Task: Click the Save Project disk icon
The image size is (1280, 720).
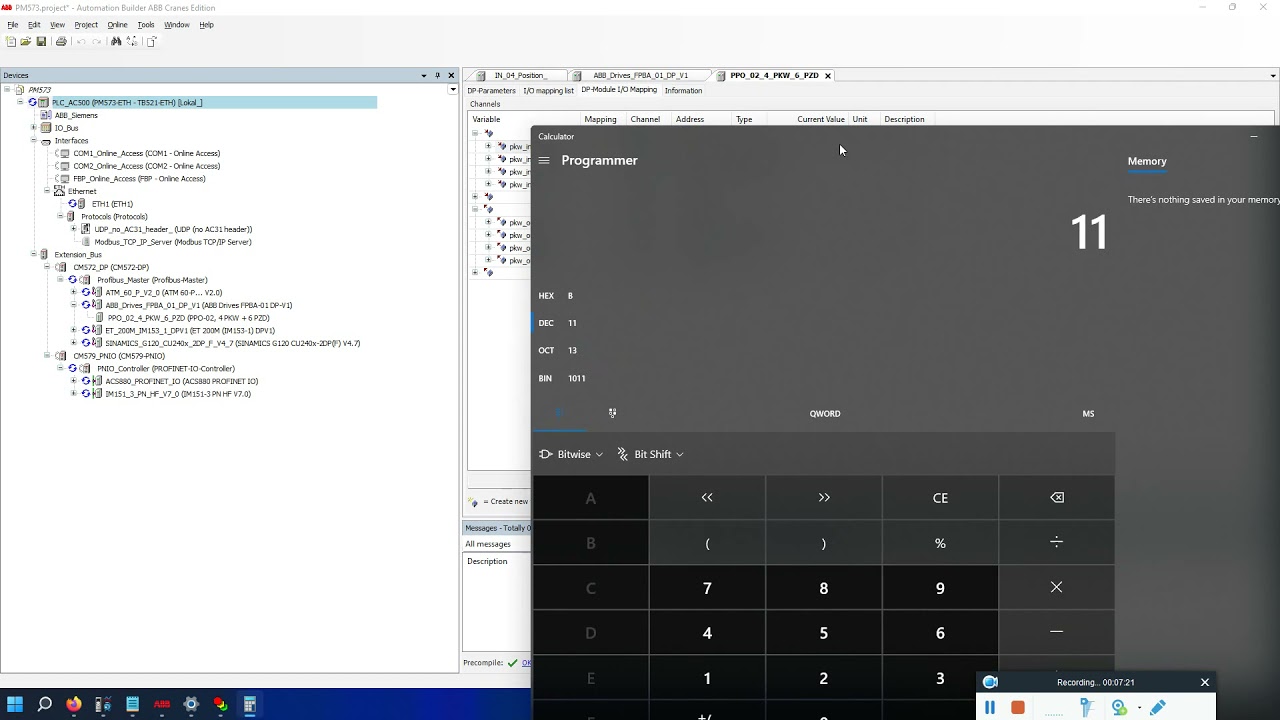Action: (41, 41)
